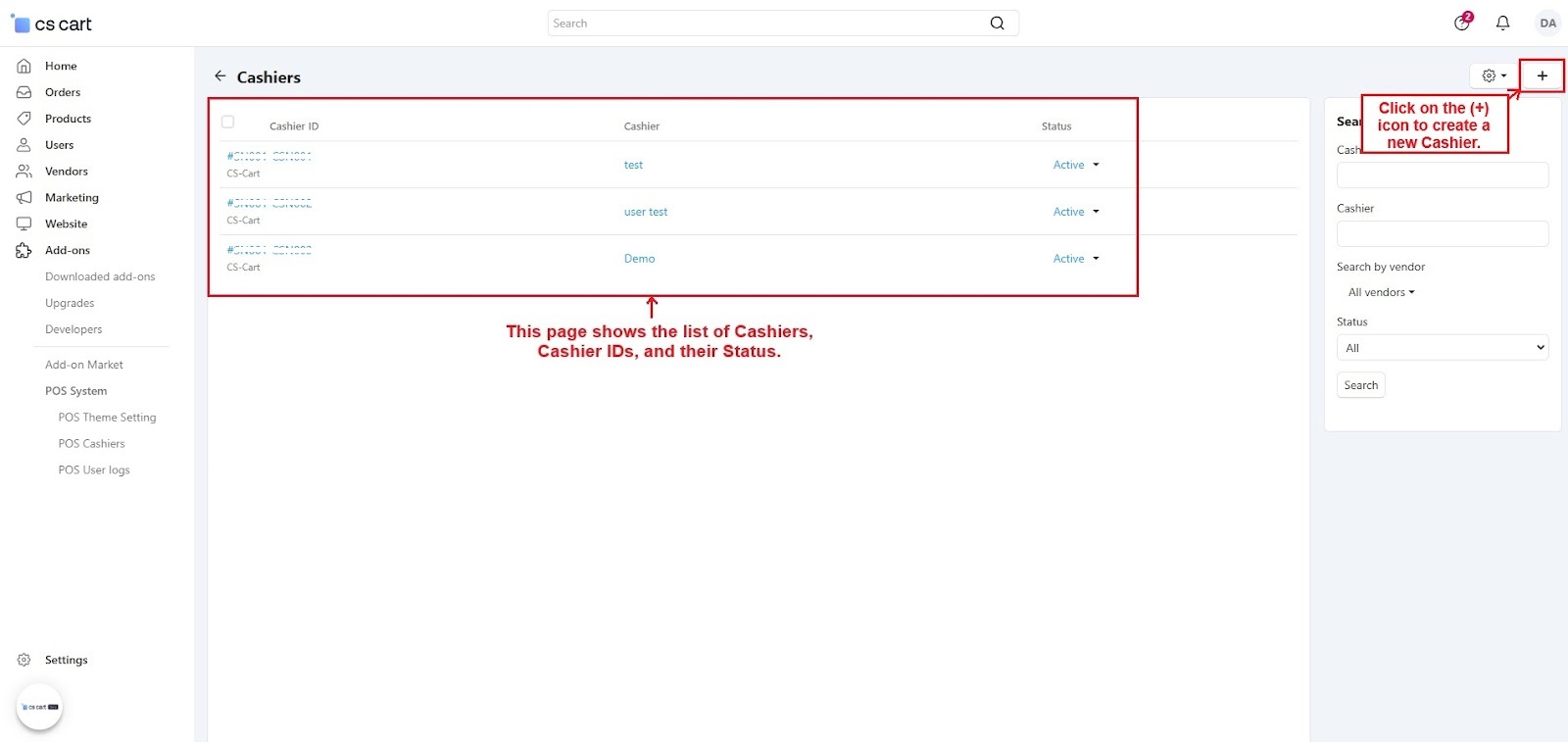Open the user test cashier link

point(645,212)
